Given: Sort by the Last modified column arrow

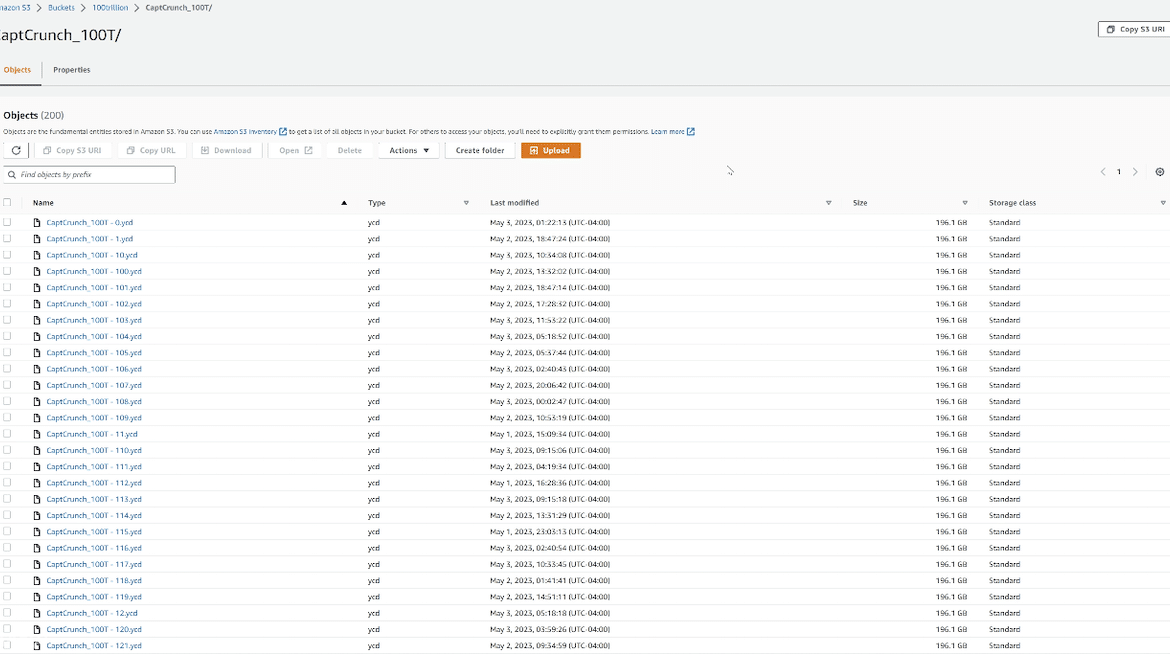Looking at the screenshot, I should [x=828, y=203].
